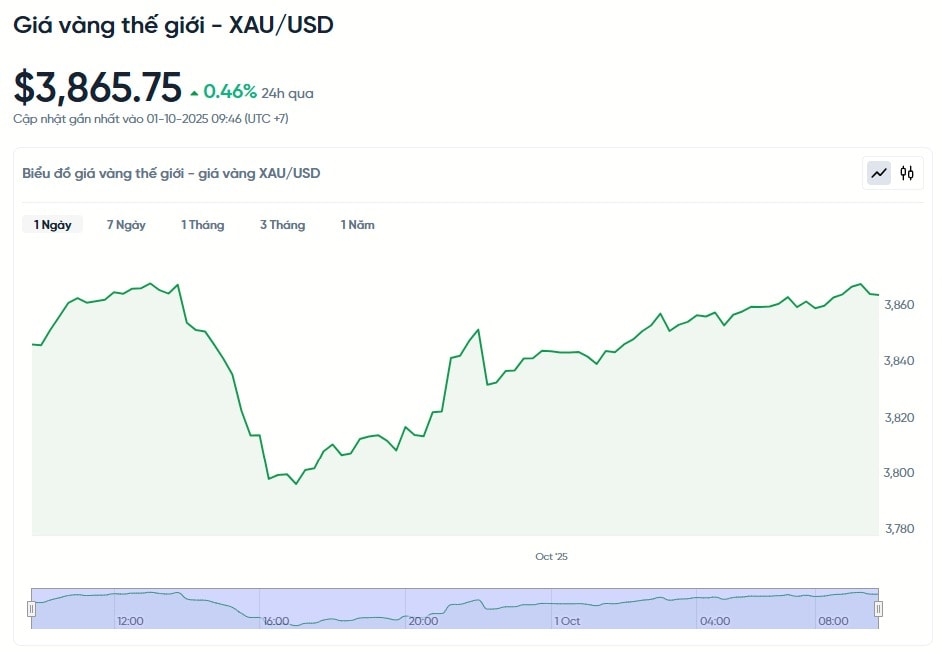The image size is (942, 653).
Task: Click the 04:00 mark in the navigator
Action: pos(714,621)
